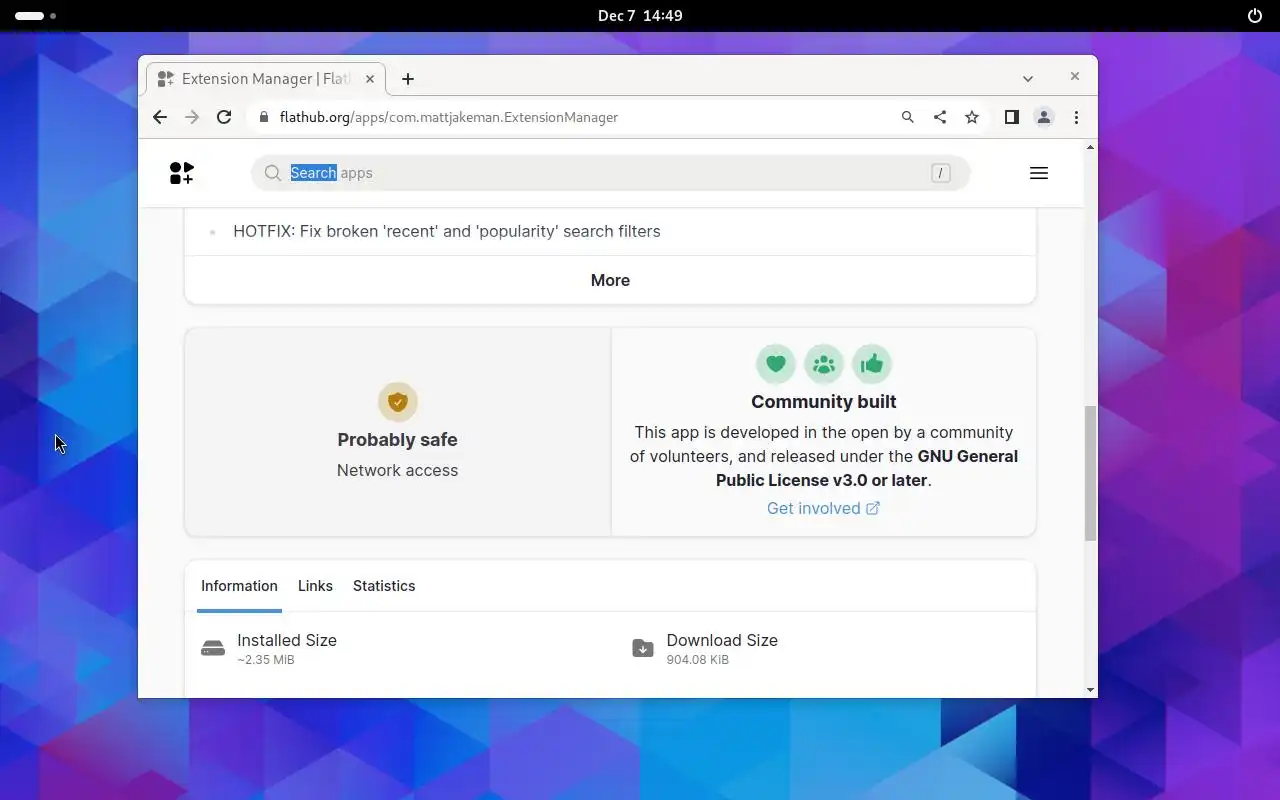
Task: Bookmark this page with star icon
Action: point(972,117)
